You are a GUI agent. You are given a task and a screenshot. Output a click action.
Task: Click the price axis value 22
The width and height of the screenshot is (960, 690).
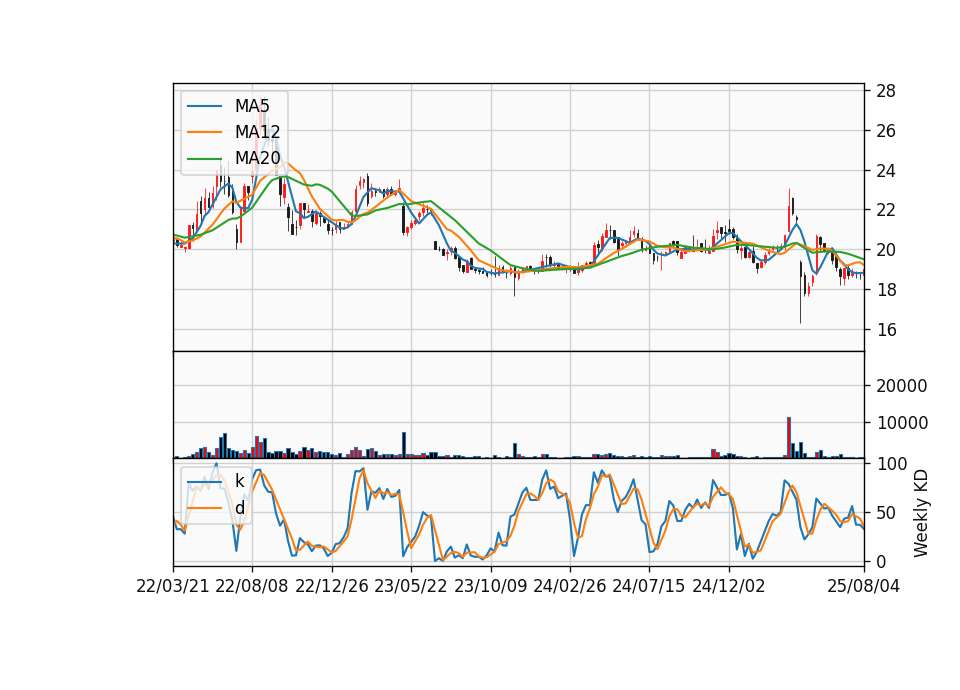click(x=886, y=210)
